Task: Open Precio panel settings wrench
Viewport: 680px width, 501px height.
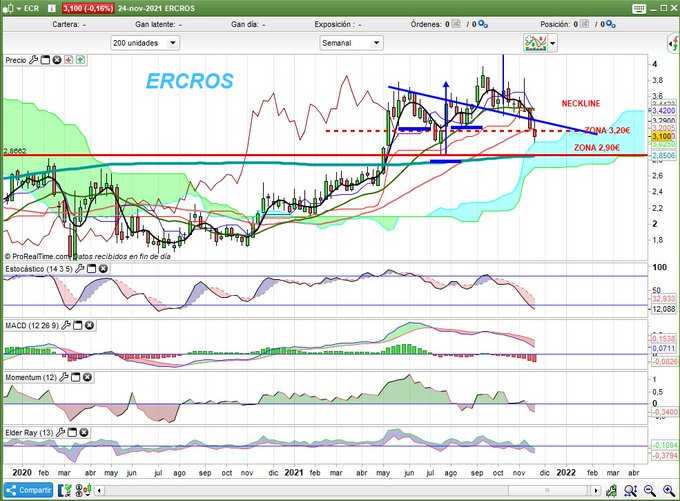Action: [33, 60]
